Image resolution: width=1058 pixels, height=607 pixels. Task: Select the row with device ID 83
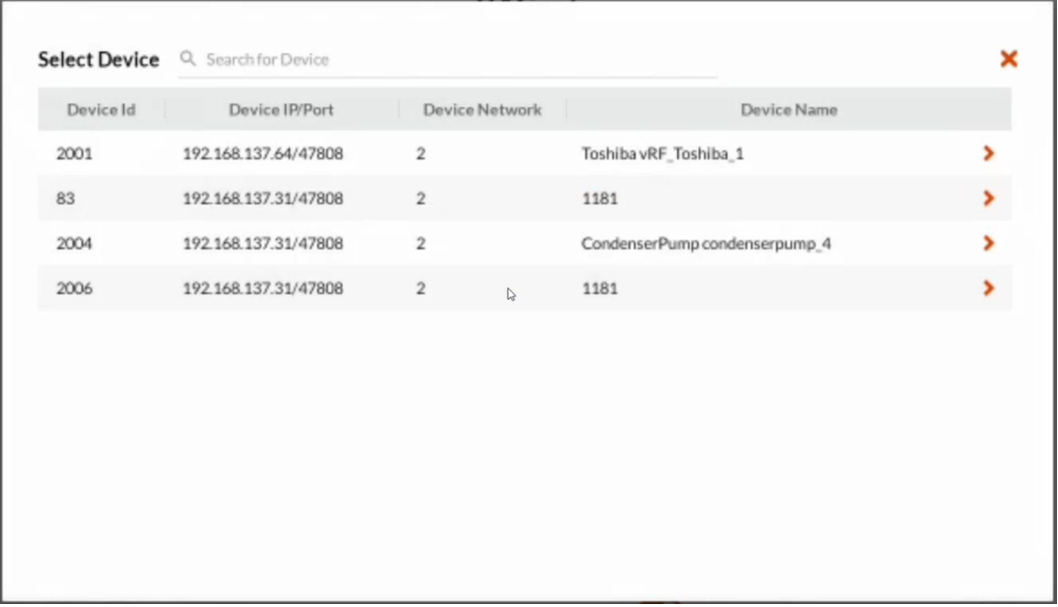[x=524, y=198]
